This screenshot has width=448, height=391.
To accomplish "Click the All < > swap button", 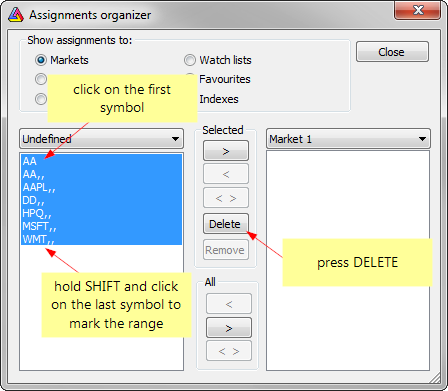I will click(229, 351).
